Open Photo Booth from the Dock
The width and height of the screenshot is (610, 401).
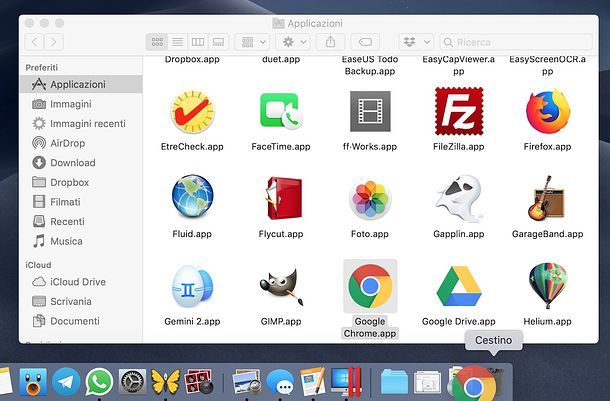click(x=199, y=382)
